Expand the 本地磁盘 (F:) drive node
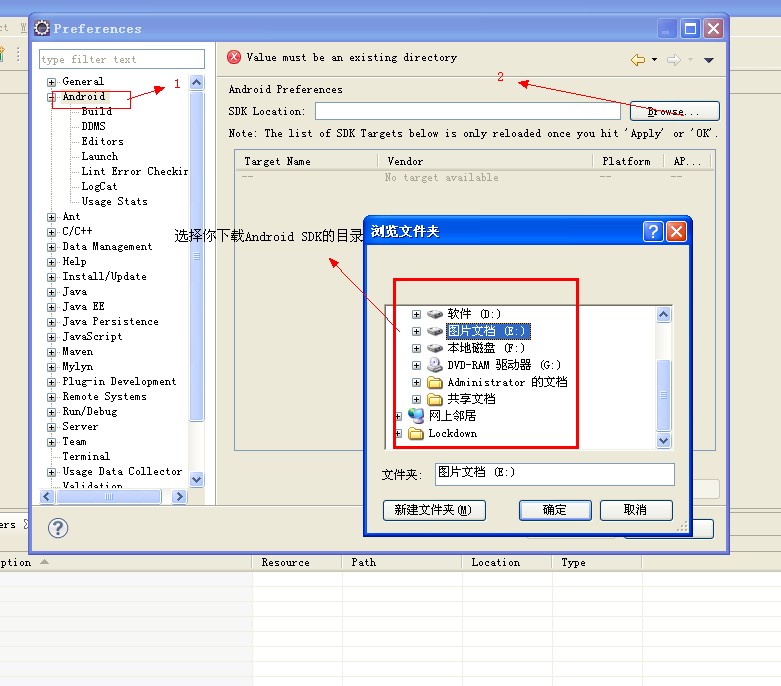Viewport: 781px width, 686px height. [416, 348]
